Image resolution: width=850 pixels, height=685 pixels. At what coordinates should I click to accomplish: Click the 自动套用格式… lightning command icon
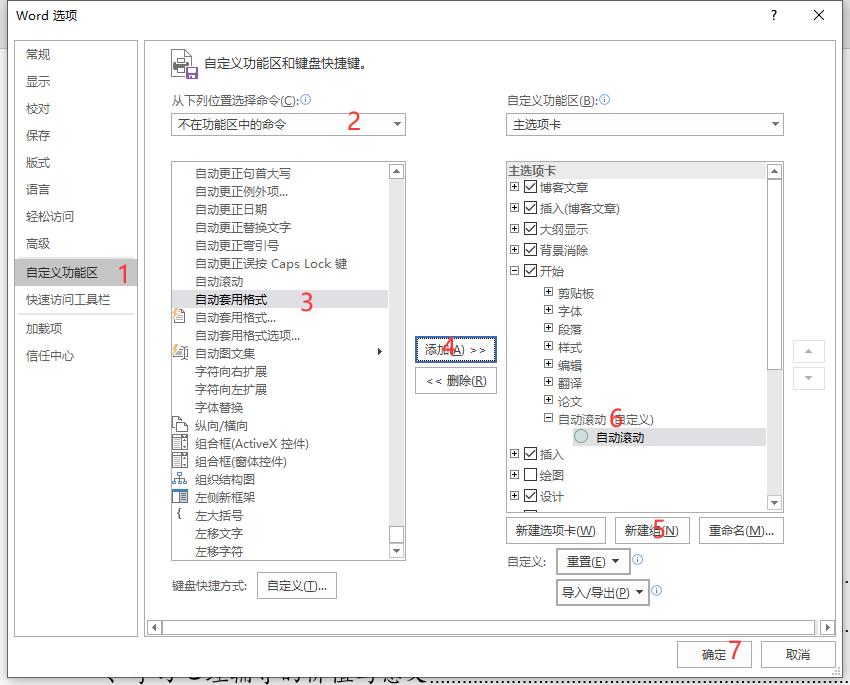click(x=181, y=316)
